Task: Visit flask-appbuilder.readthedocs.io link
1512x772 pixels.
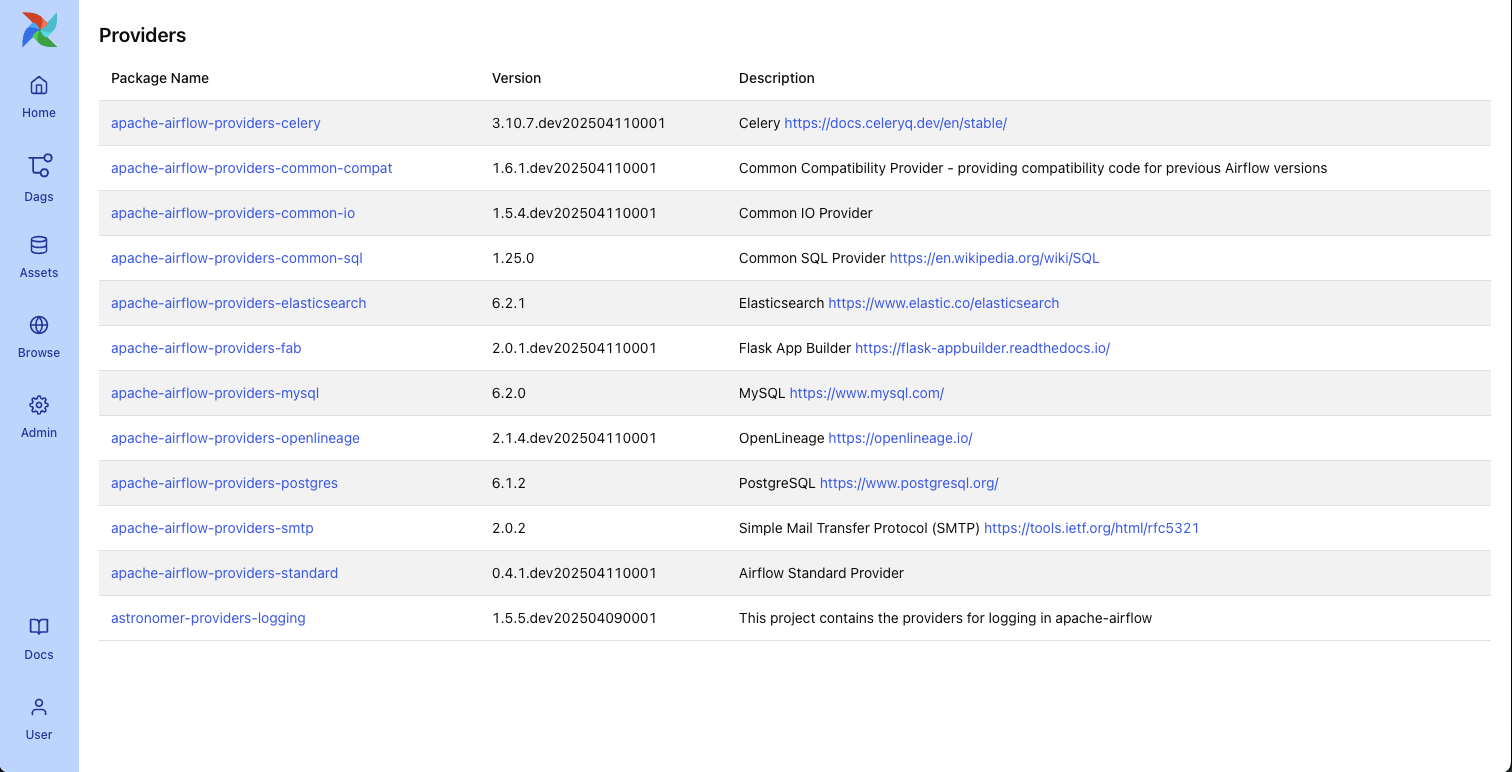Action: (982, 348)
